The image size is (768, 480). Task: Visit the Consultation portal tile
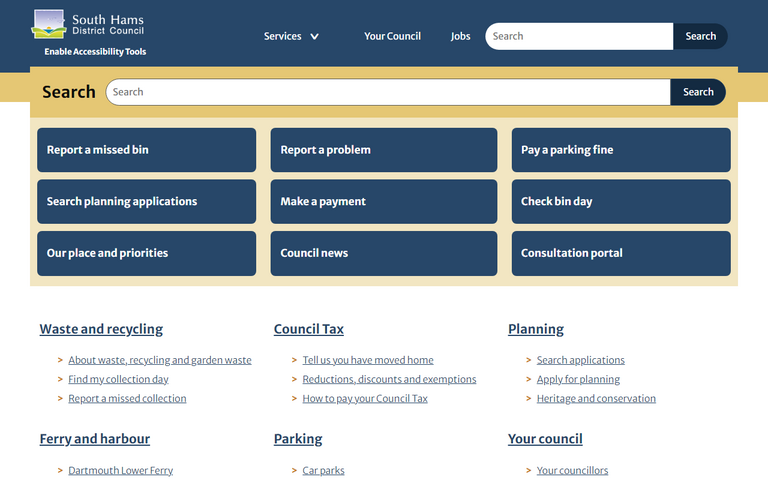click(620, 253)
